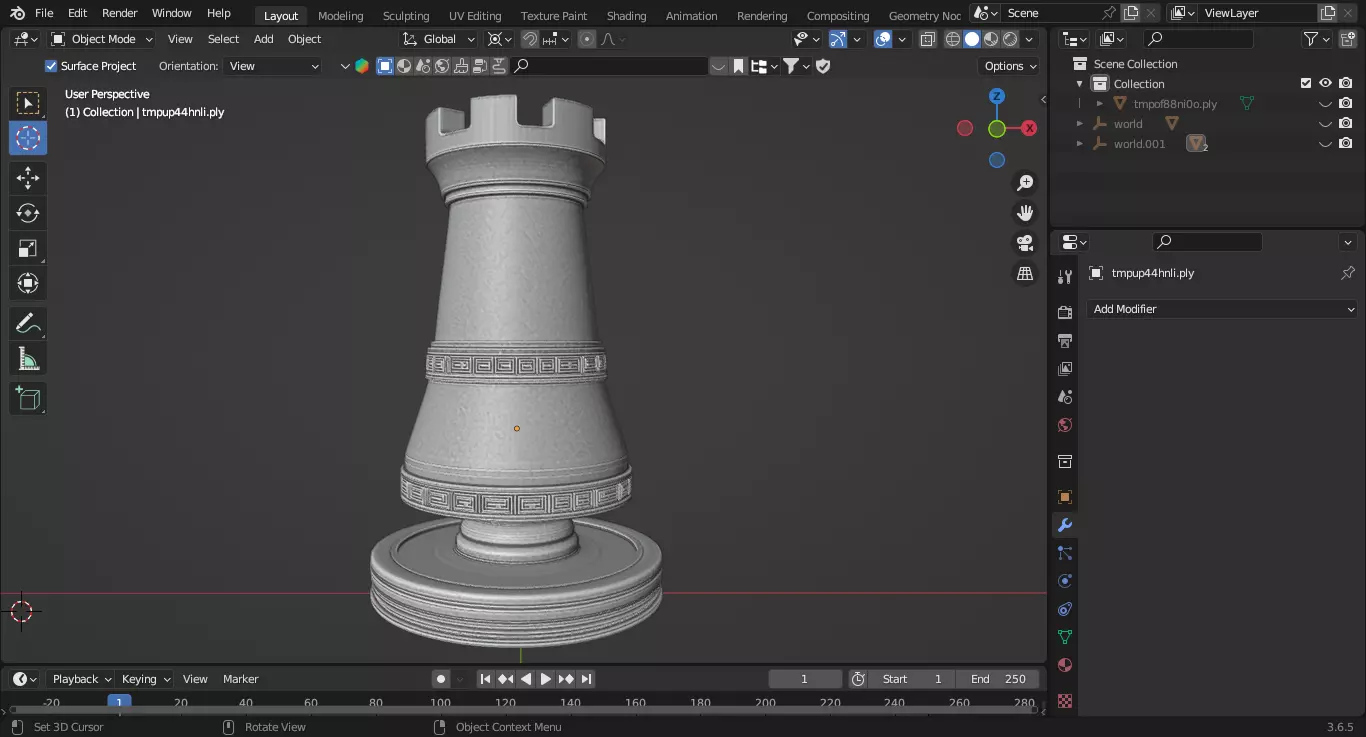The height and width of the screenshot is (737, 1366).
Task: Open the Output properties printer tab
Action: (1064, 341)
